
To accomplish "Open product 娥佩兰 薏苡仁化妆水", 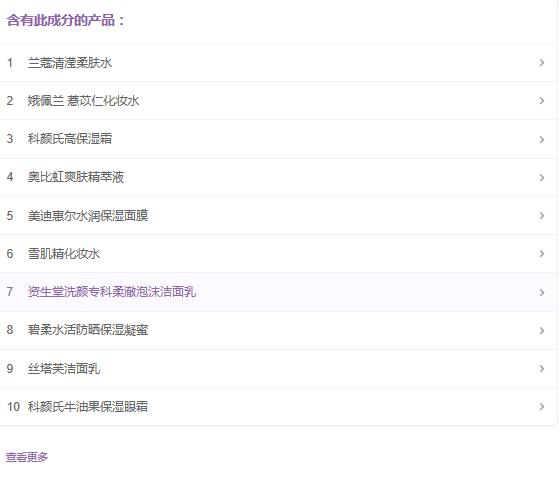I will [x=84, y=101].
